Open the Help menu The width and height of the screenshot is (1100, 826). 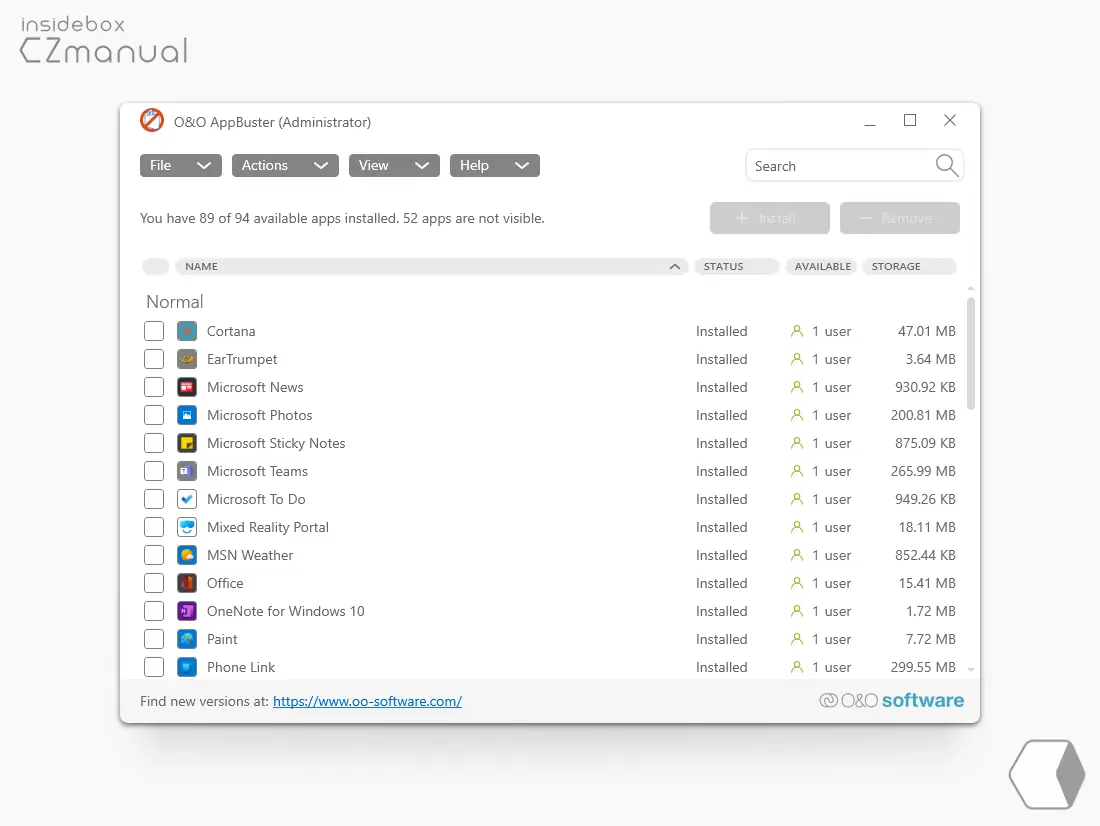pos(495,166)
